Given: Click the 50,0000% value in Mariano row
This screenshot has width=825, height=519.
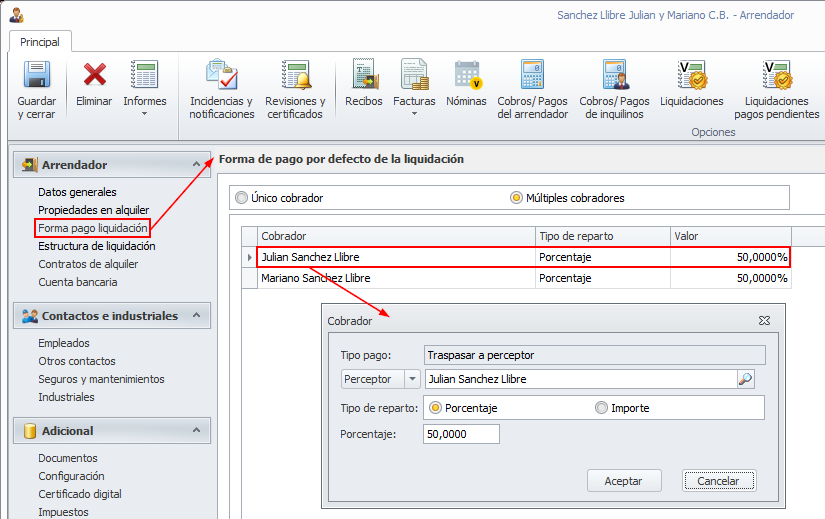Looking at the screenshot, I should coord(731,278).
